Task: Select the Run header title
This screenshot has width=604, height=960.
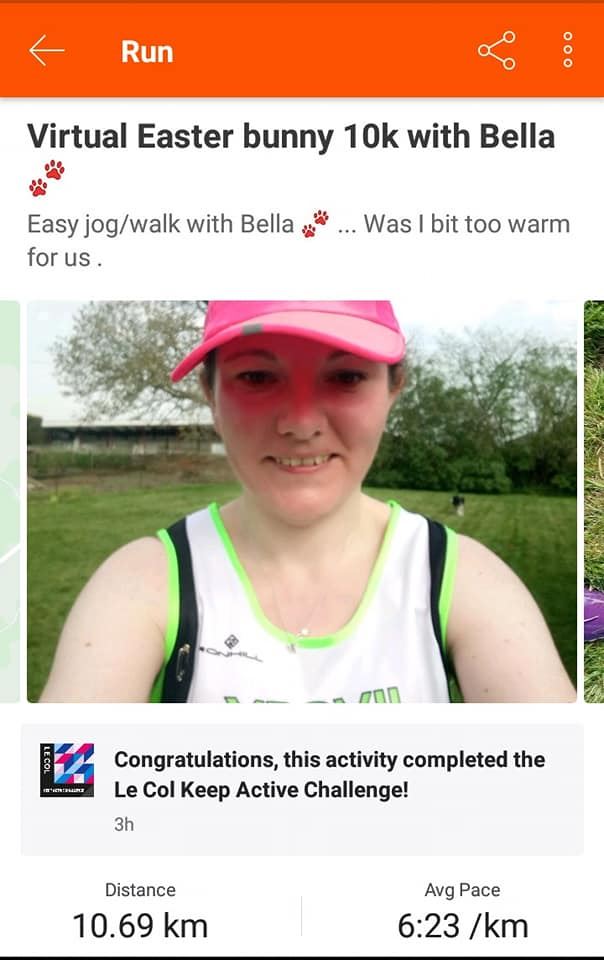Action: 147,51
